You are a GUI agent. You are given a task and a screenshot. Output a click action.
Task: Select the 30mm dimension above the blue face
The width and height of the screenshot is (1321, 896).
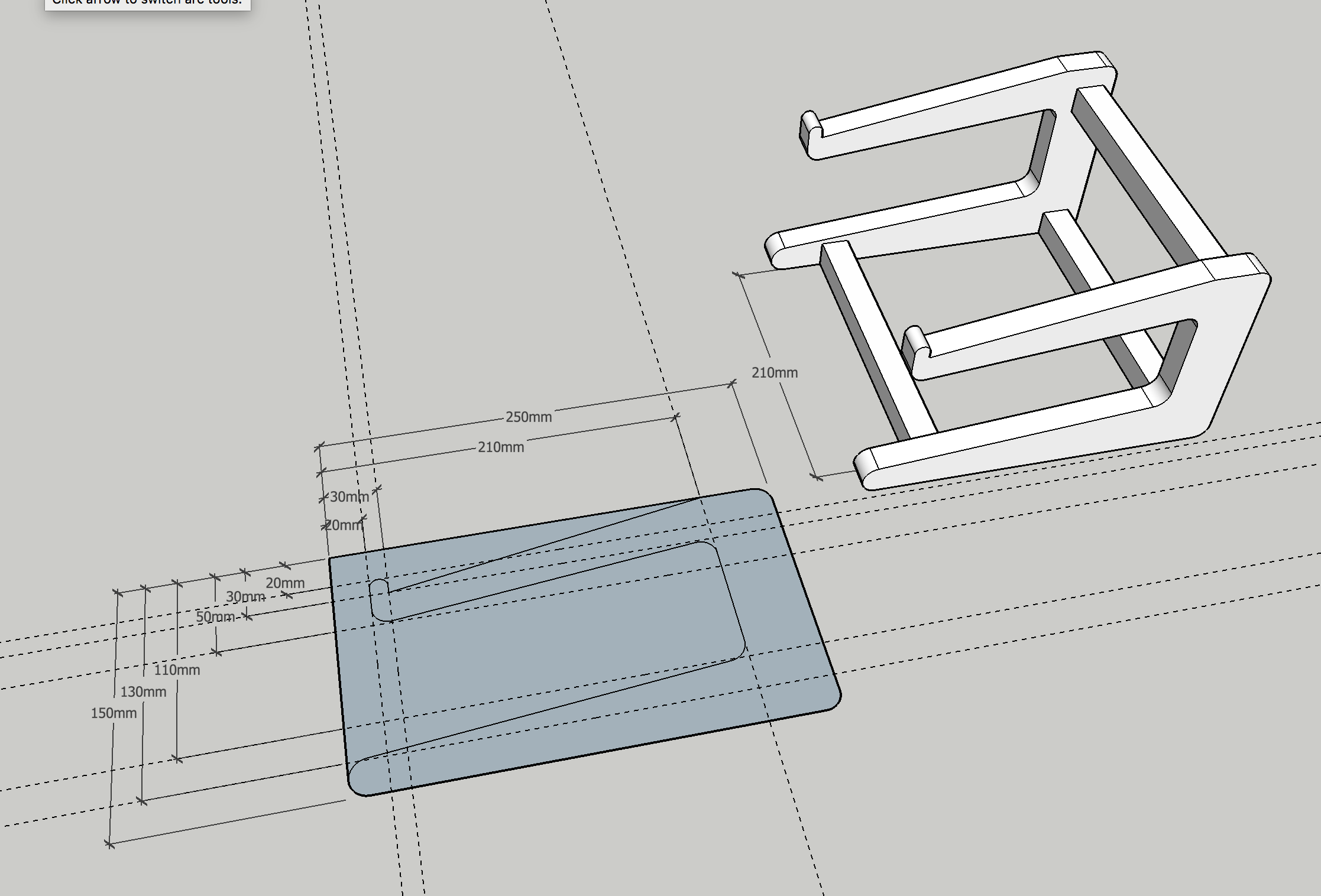(x=349, y=497)
